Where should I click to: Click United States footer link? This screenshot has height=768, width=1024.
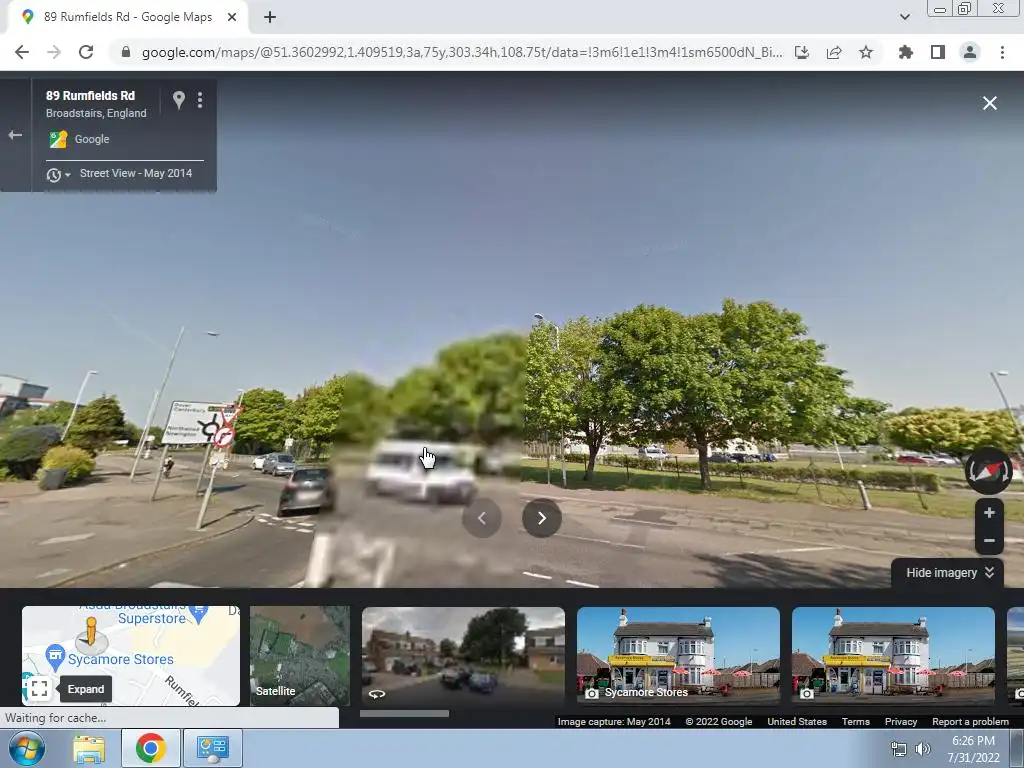[x=797, y=722]
